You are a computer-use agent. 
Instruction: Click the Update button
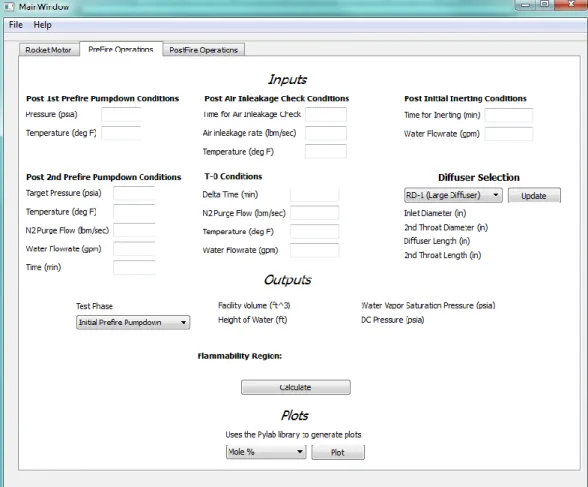(x=534, y=196)
